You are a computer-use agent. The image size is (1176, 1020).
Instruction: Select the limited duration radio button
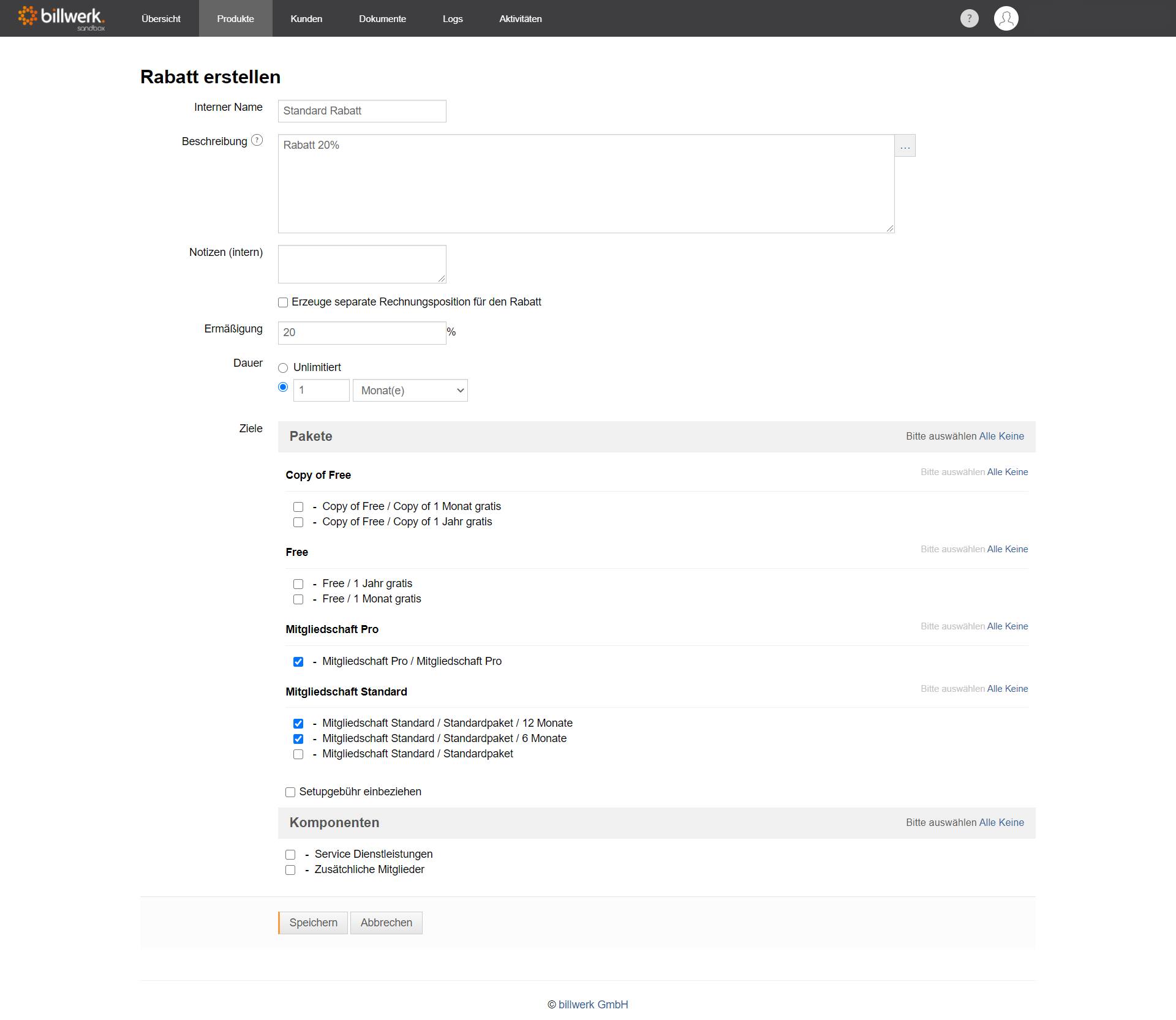click(283, 387)
